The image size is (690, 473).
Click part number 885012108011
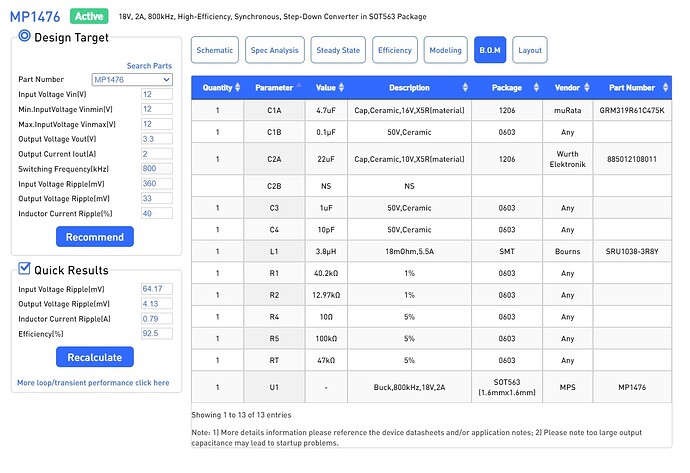click(x=632, y=159)
